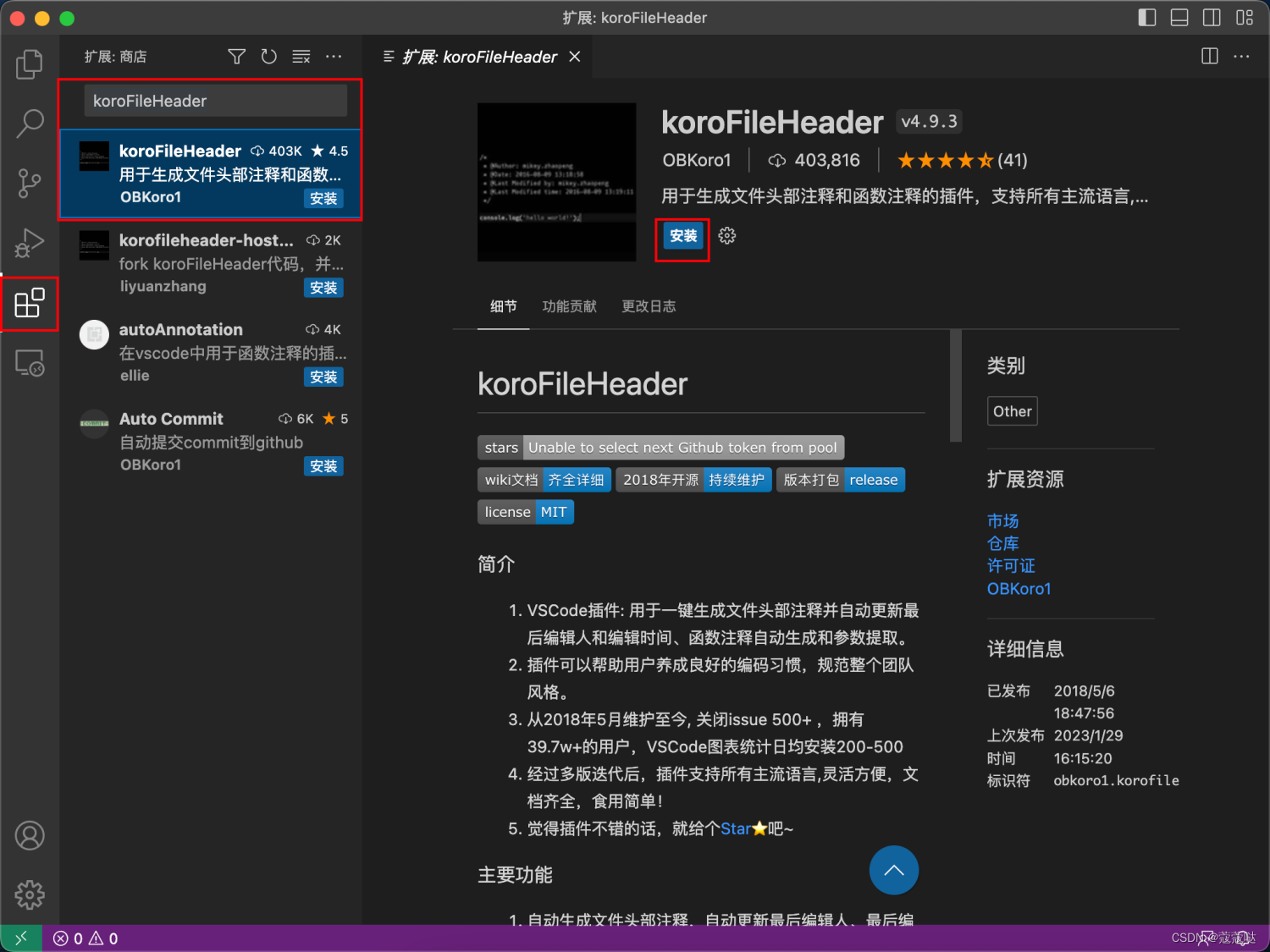
Task: Open the 仓库 resource link
Action: [x=1002, y=544]
